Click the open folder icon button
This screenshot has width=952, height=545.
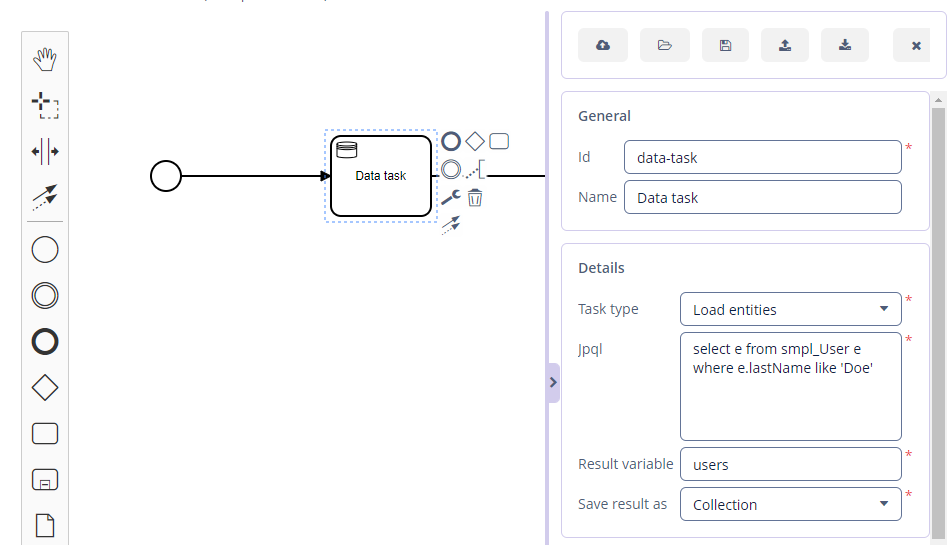tap(664, 45)
